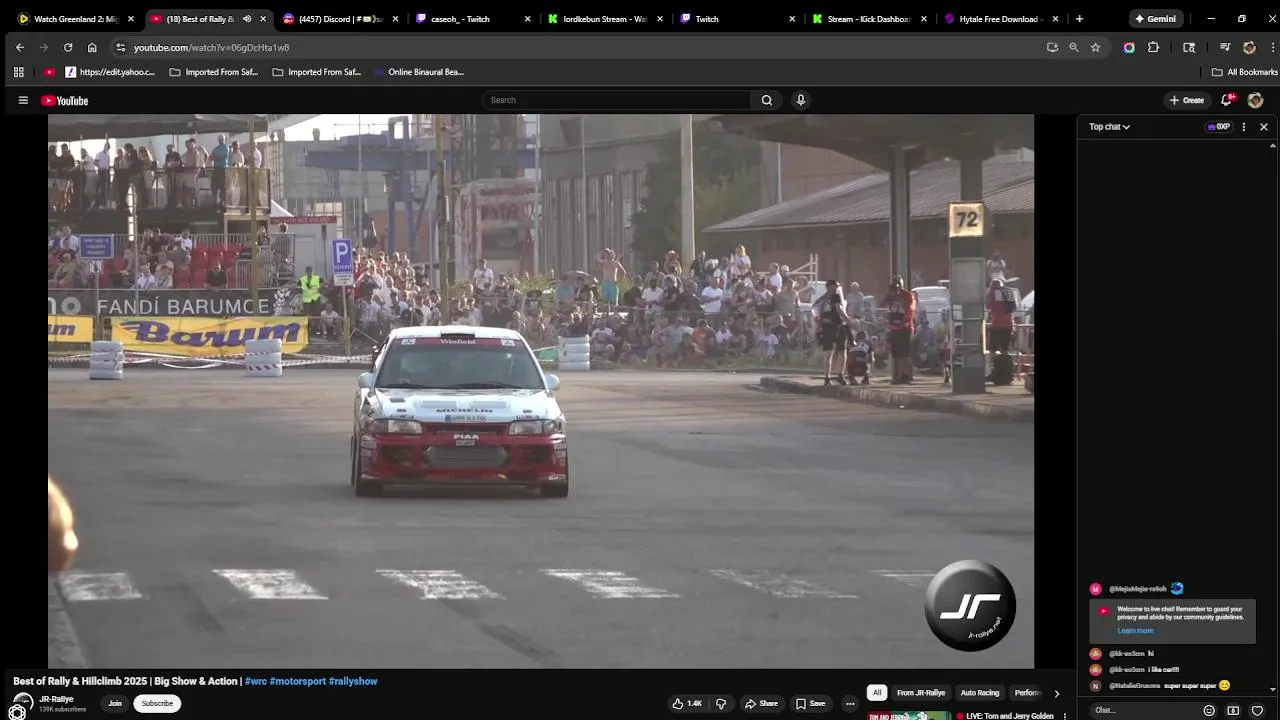Open the Online Binaural Bea... bookmark

tap(419, 72)
